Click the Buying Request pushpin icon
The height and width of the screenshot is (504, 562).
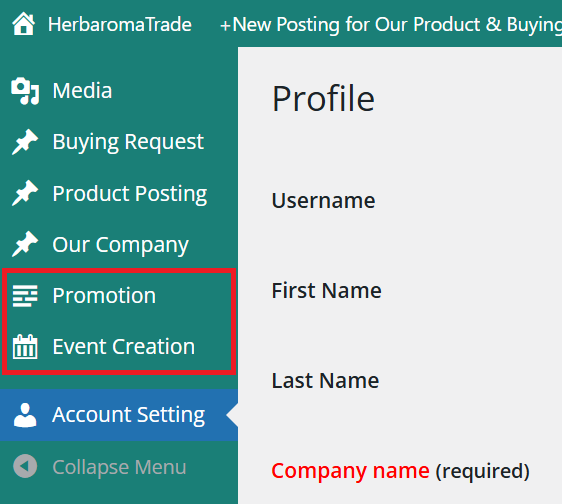tap(25, 142)
